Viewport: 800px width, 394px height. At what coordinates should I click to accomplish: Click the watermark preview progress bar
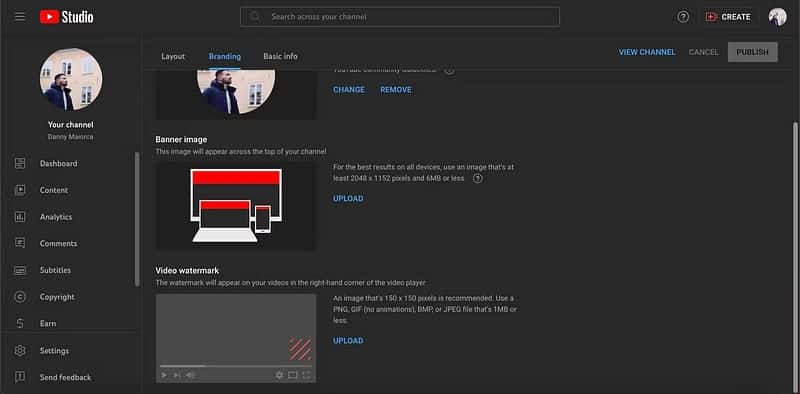236,366
